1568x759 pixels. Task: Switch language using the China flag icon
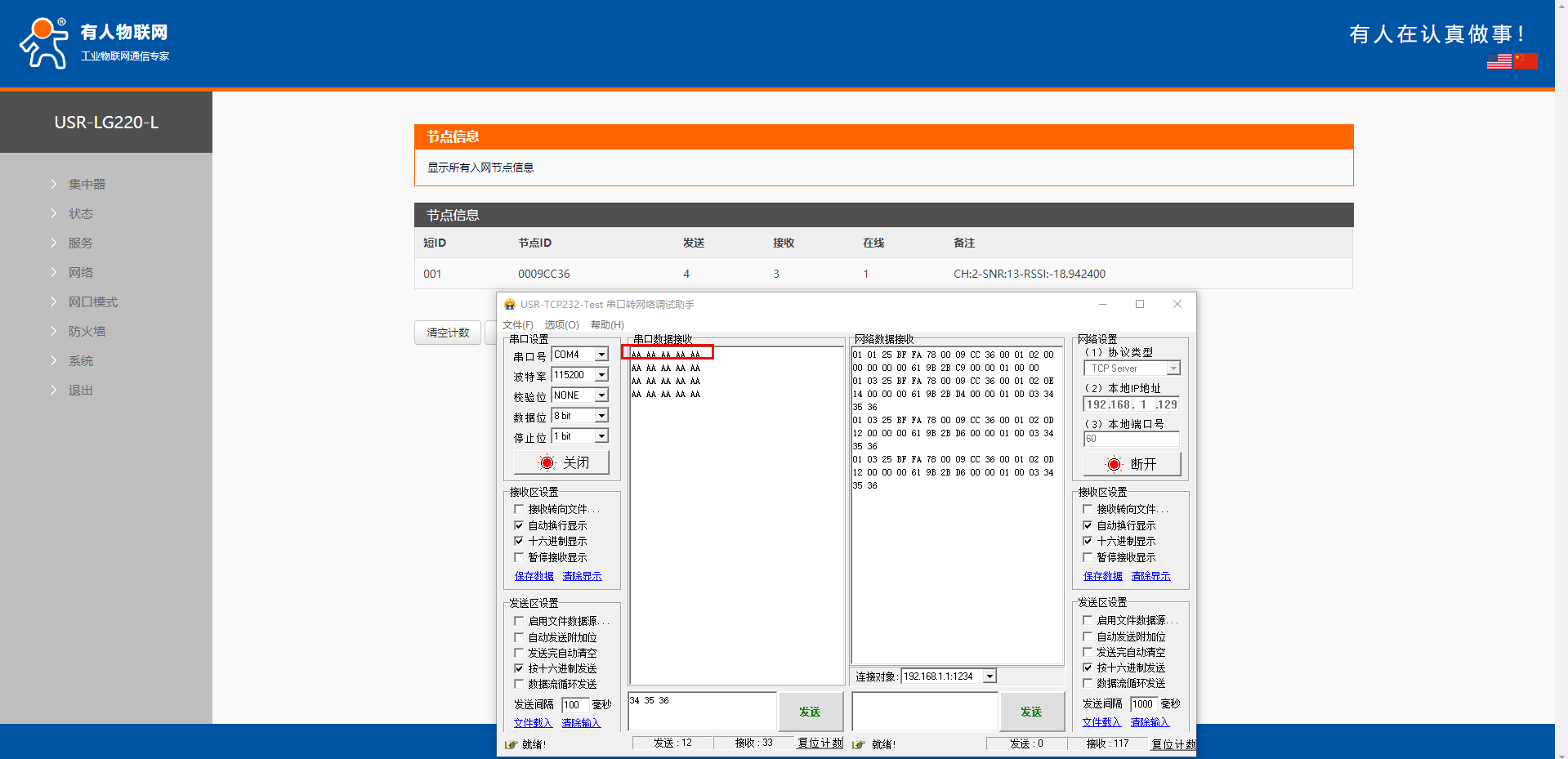1525,61
